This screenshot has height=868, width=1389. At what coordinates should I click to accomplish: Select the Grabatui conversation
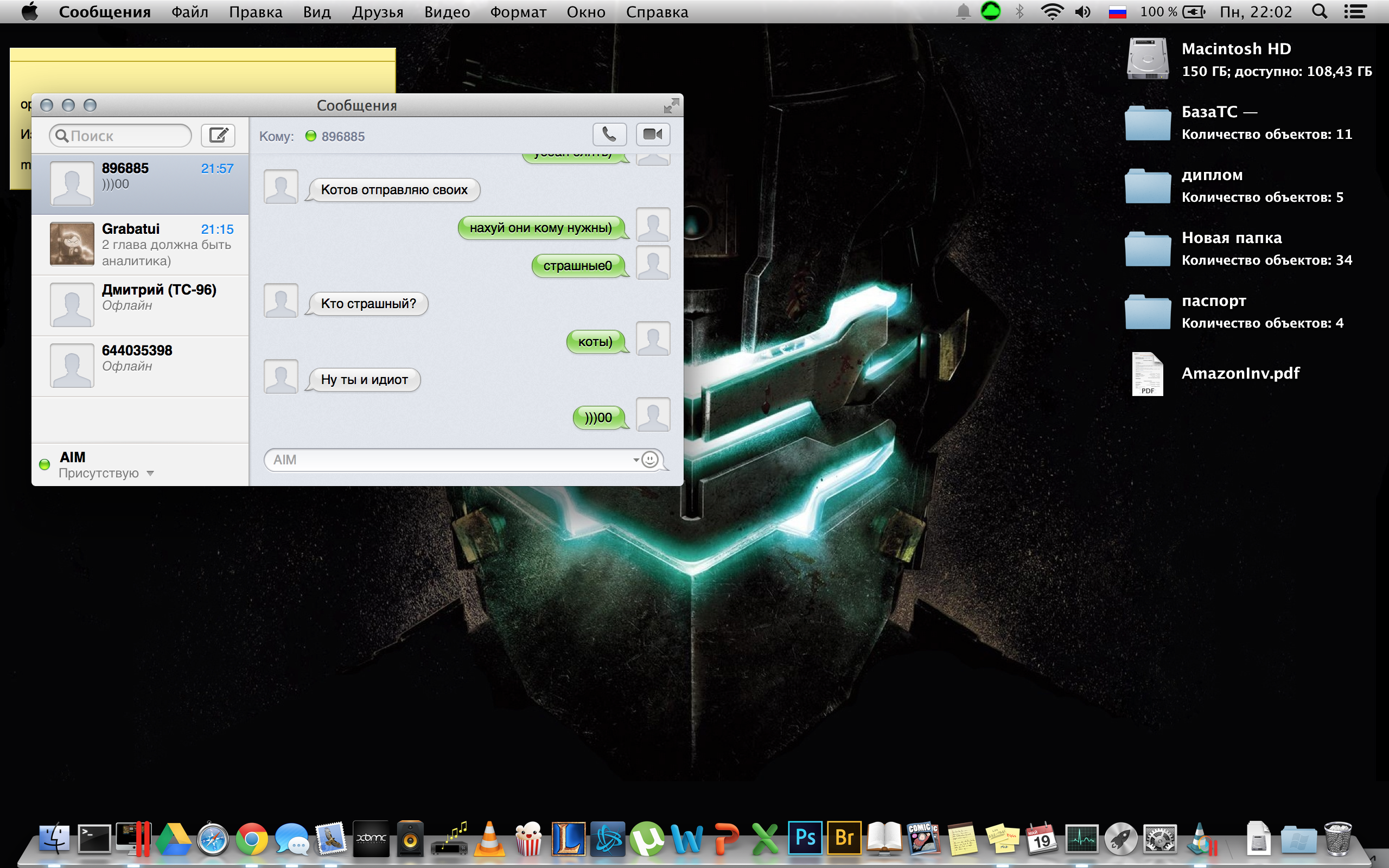tap(141, 245)
